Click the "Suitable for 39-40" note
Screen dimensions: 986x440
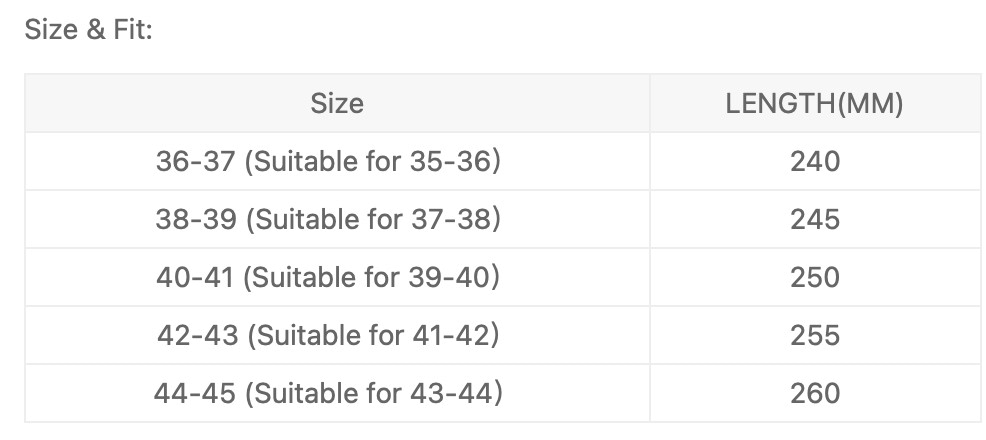coord(372,277)
